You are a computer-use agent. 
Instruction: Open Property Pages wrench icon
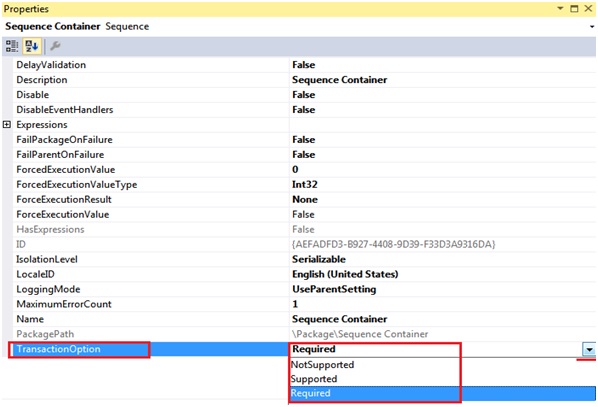55,46
